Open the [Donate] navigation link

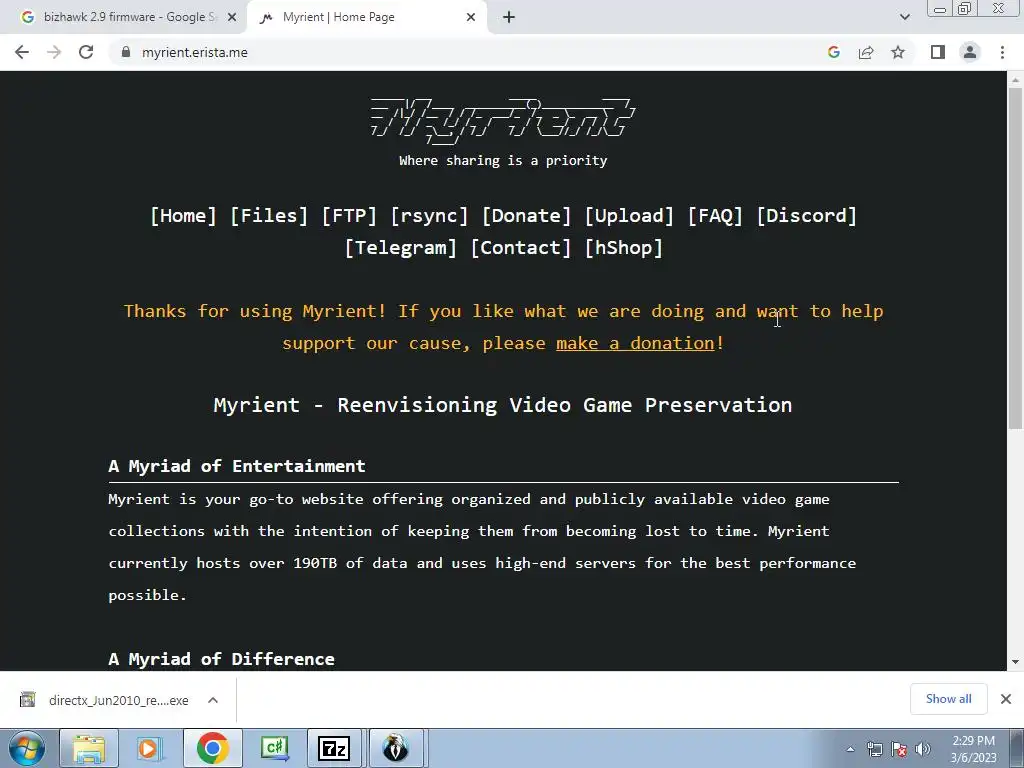(526, 216)
